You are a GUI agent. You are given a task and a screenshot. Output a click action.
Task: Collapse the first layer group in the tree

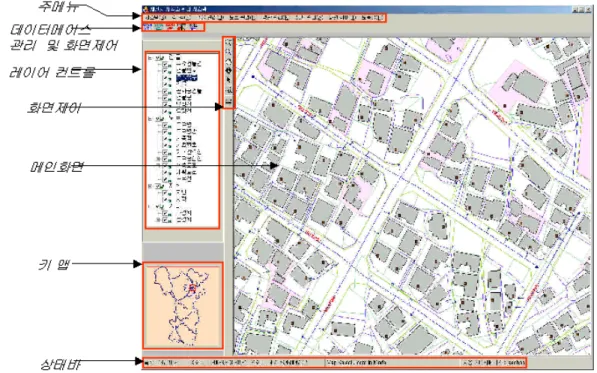pos(149,59)
